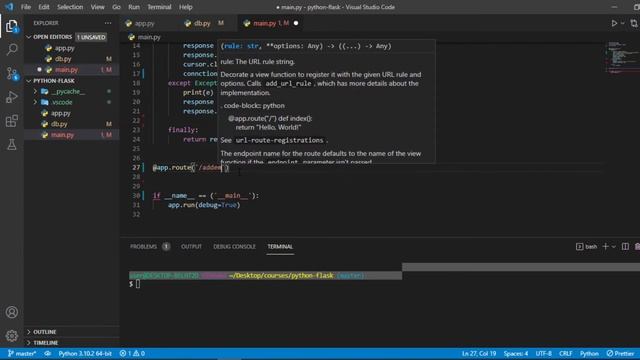Switch to the Debug Console tab

click(x=234, y=247)
